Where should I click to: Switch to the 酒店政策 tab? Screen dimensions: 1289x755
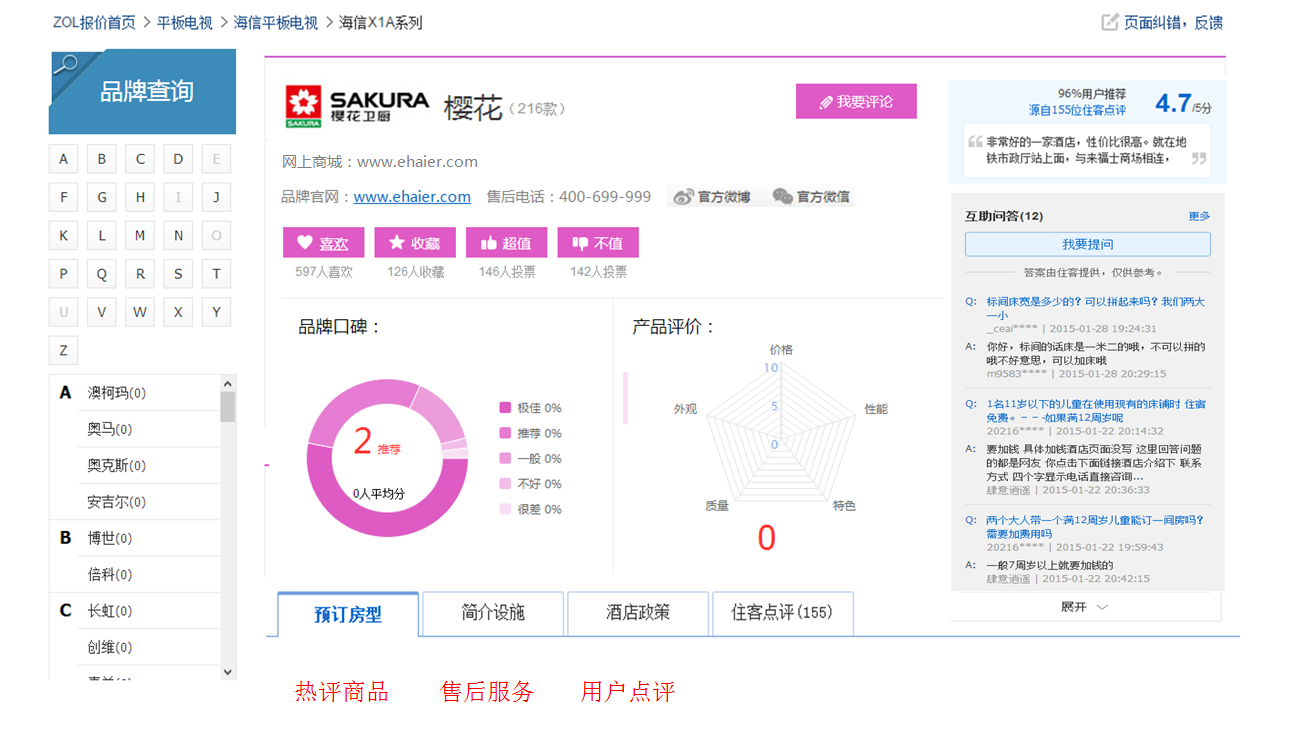(x=638, y=613)
